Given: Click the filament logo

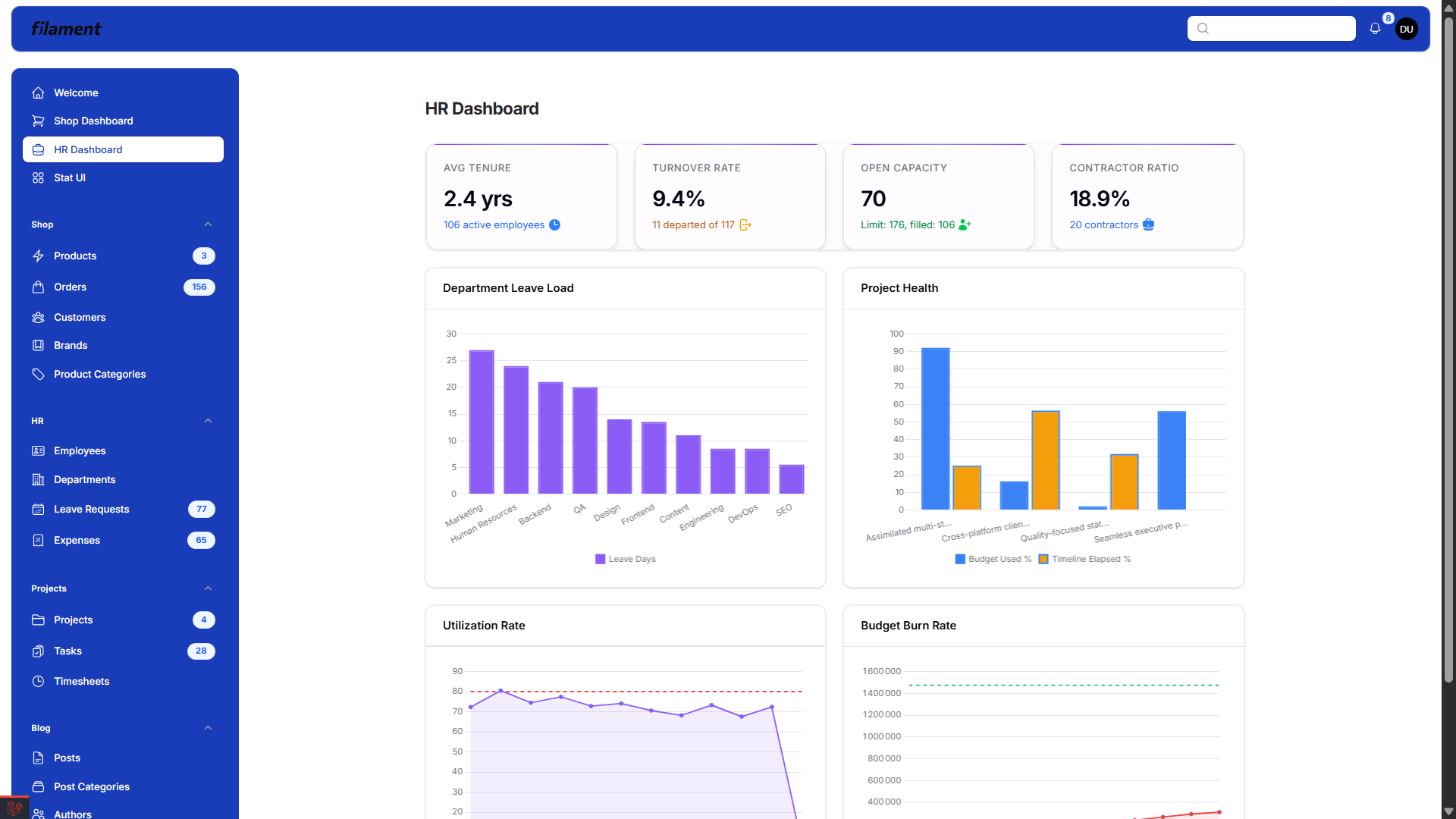Looking at the screenshot, I should point(66,29).
